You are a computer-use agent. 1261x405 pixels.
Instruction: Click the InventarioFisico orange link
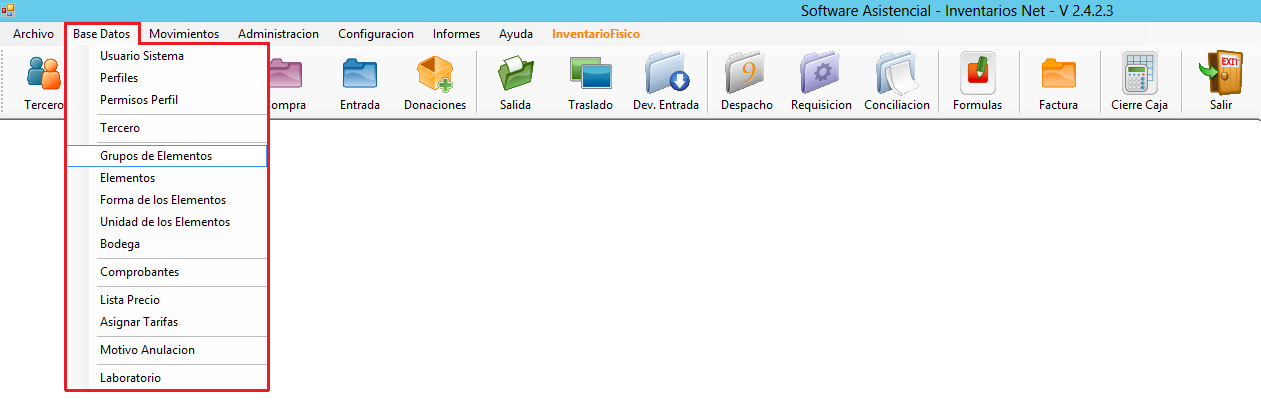coord(596,34)
